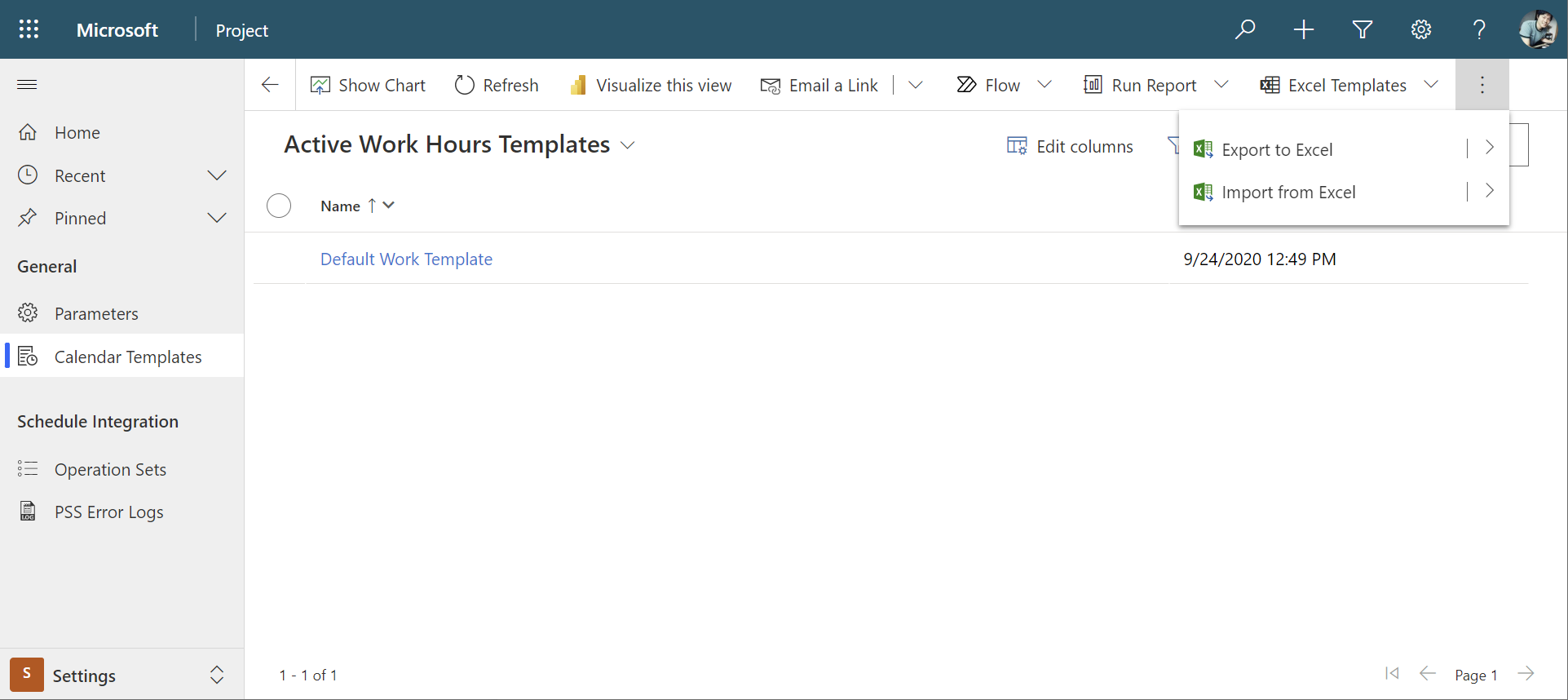Open the user profile avatar

[1538, 29]
